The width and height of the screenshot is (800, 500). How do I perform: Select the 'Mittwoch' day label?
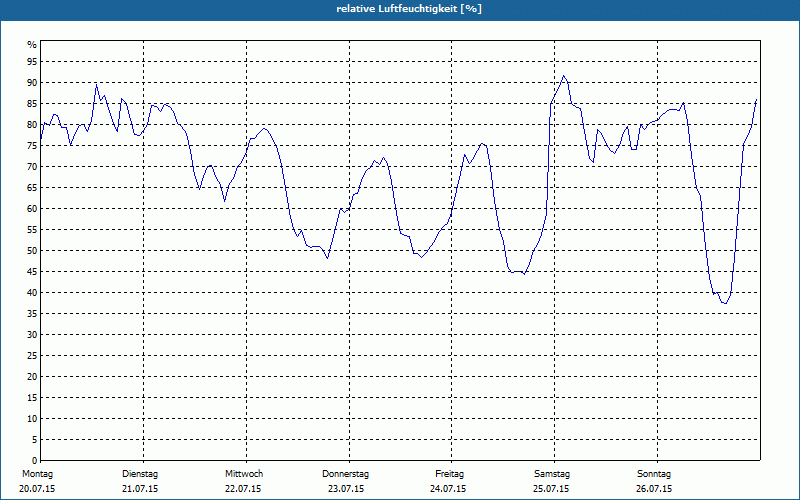point(244,474)
